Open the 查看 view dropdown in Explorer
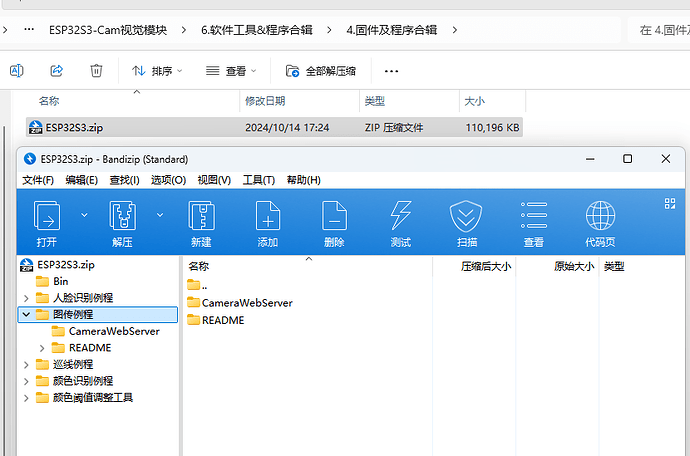 [231, 71]
